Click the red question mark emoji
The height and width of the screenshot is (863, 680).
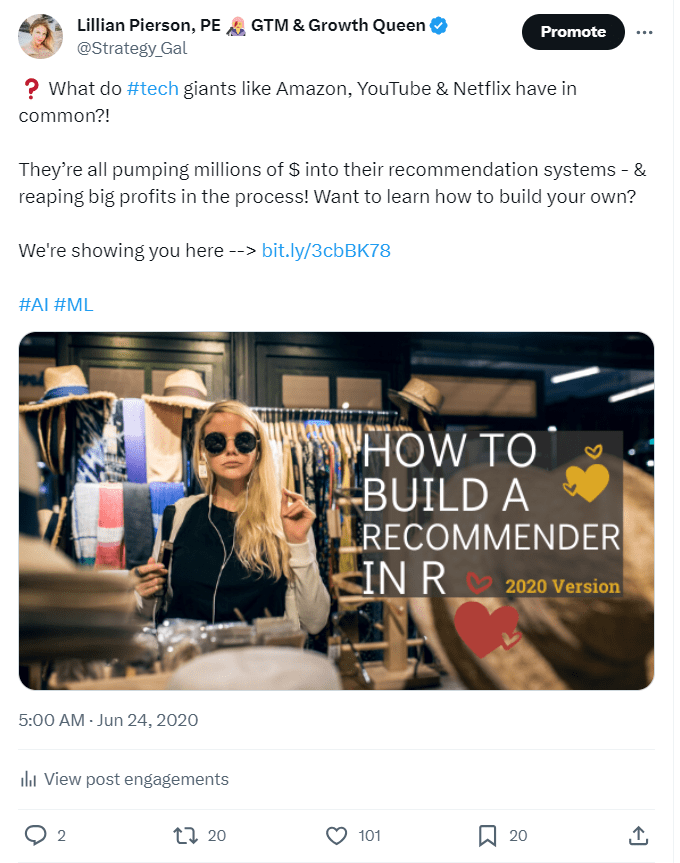29,89
